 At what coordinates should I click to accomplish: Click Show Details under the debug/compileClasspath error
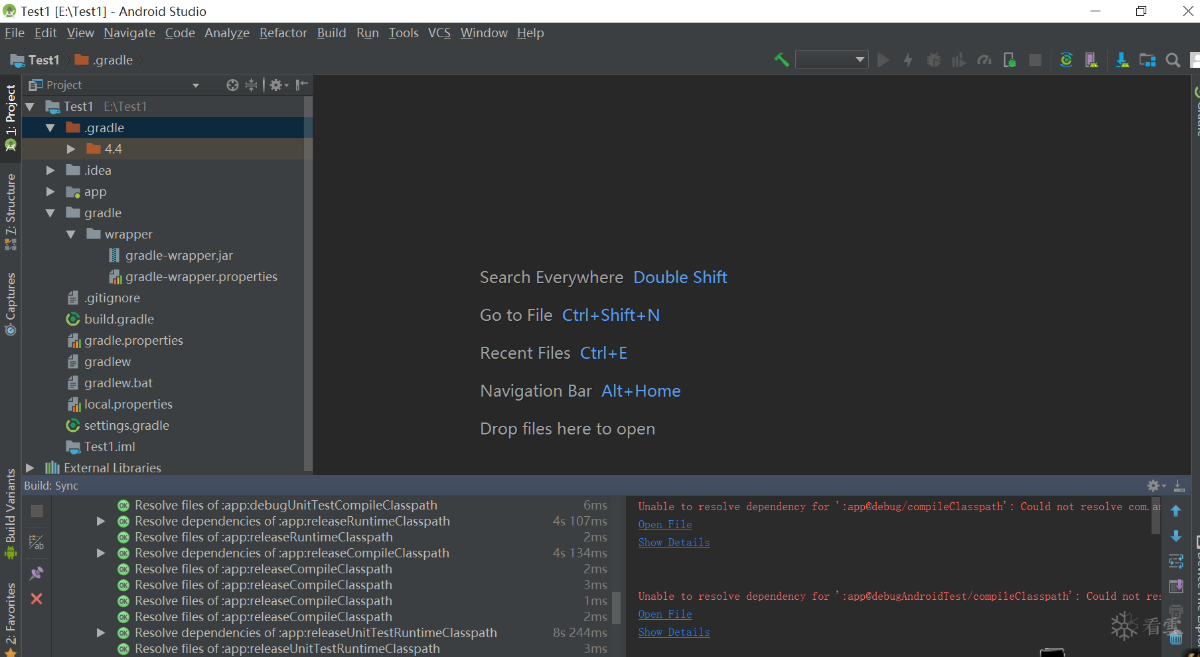674,542
